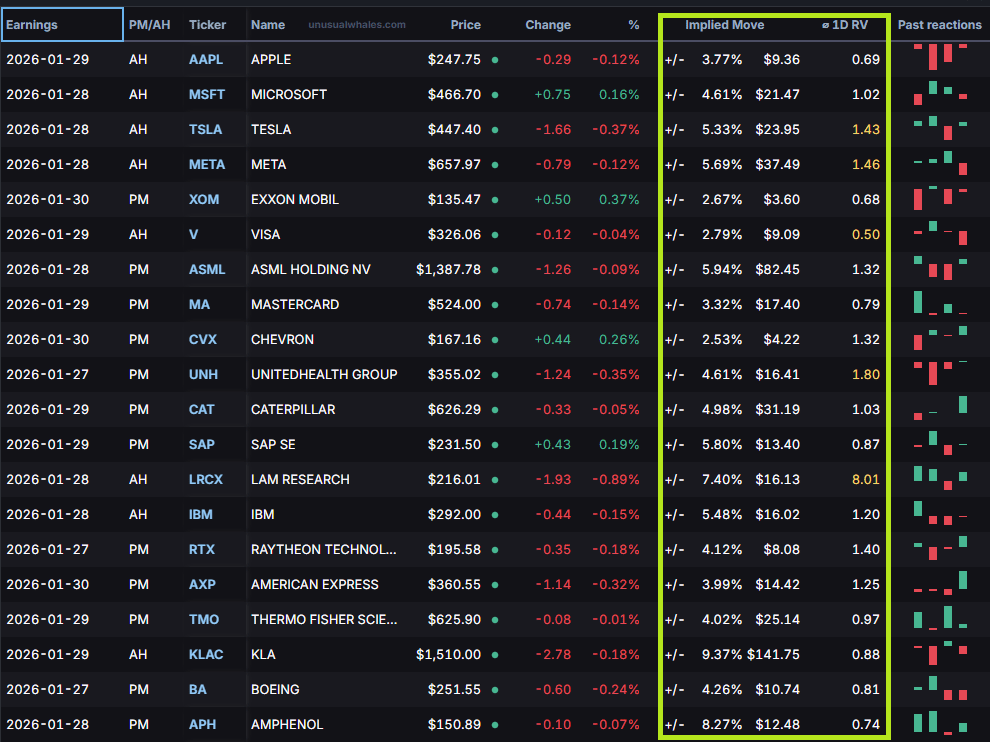The image size is (990, 742).
Task: View UnitedHealth's past reactions bar chart
Action: click(x=941, y=373)
